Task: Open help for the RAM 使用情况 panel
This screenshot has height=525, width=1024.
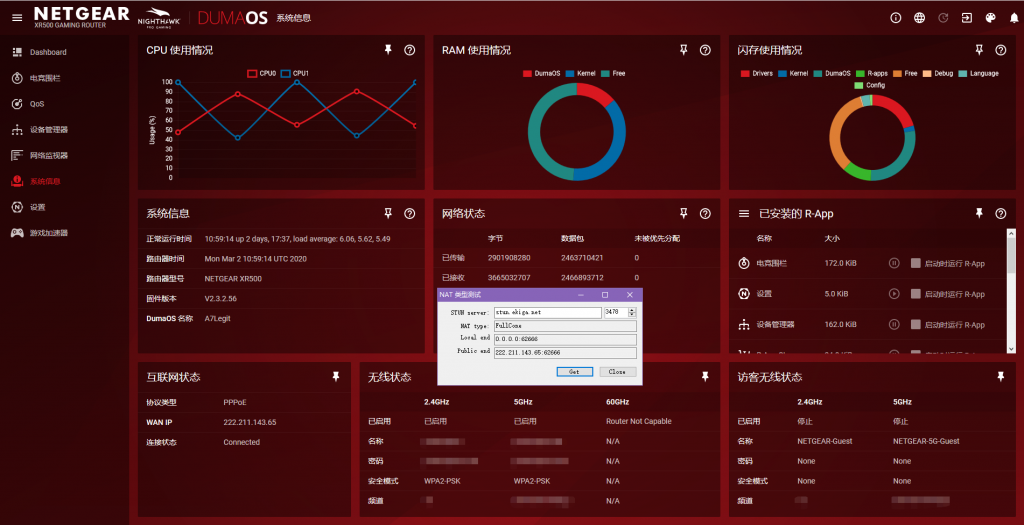Action: [x=705, y=50]
